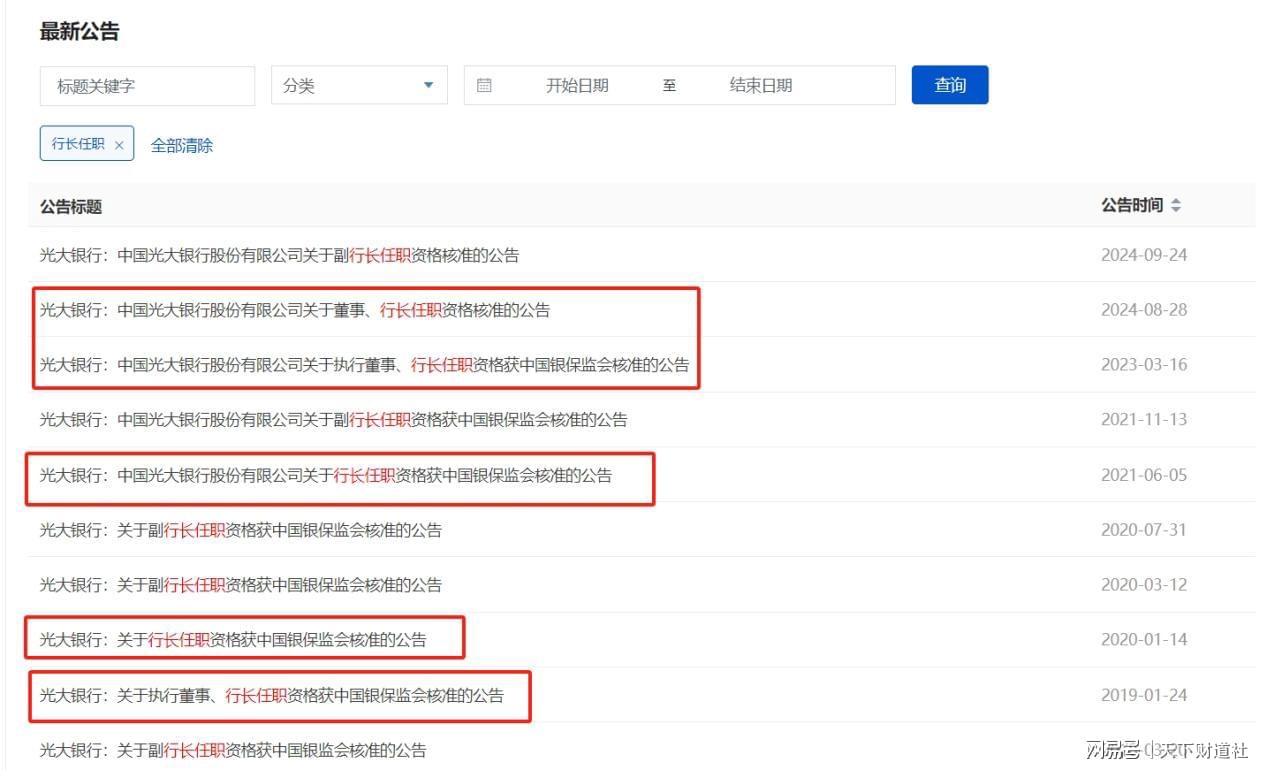Click the 2019-01-24 date cell
The image size is (1267, 770).
(x=1144, y=695)
